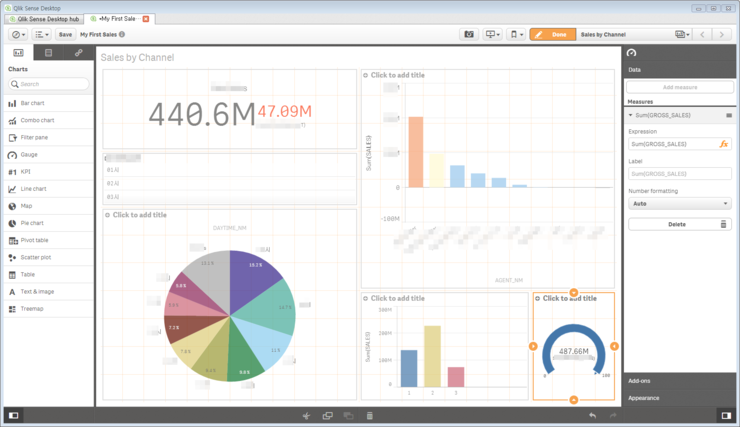Click the Done editing button
This screenshot has width=740, height=427.
click(x=553, y=34)
